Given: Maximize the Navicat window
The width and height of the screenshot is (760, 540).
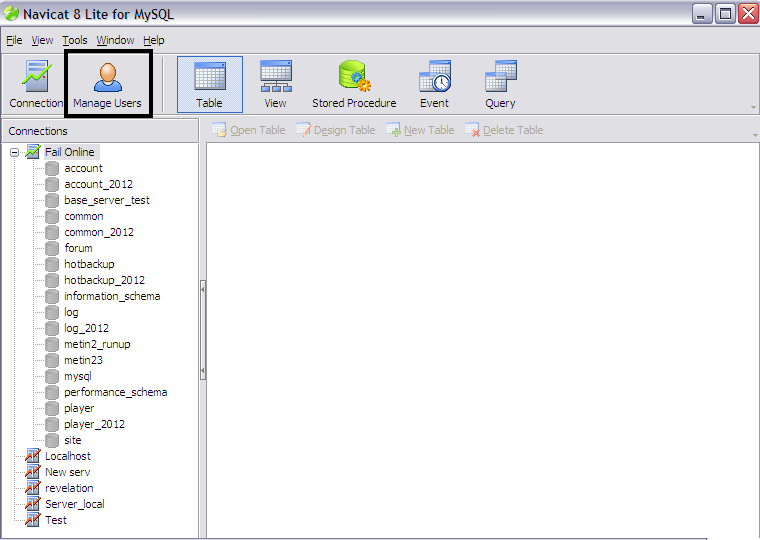Looking at the screenshot, I should coord(725,14).
